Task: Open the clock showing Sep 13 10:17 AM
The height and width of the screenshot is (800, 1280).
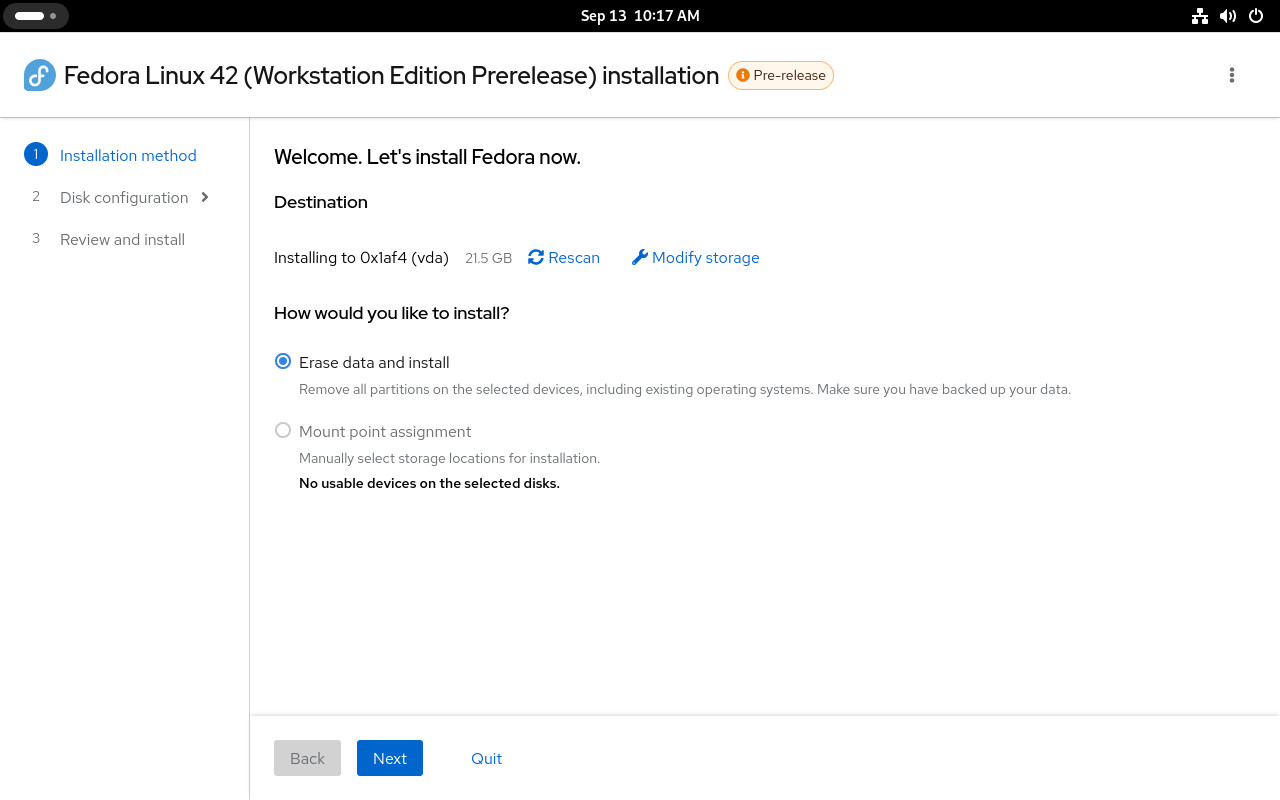Action: (640, 16)
